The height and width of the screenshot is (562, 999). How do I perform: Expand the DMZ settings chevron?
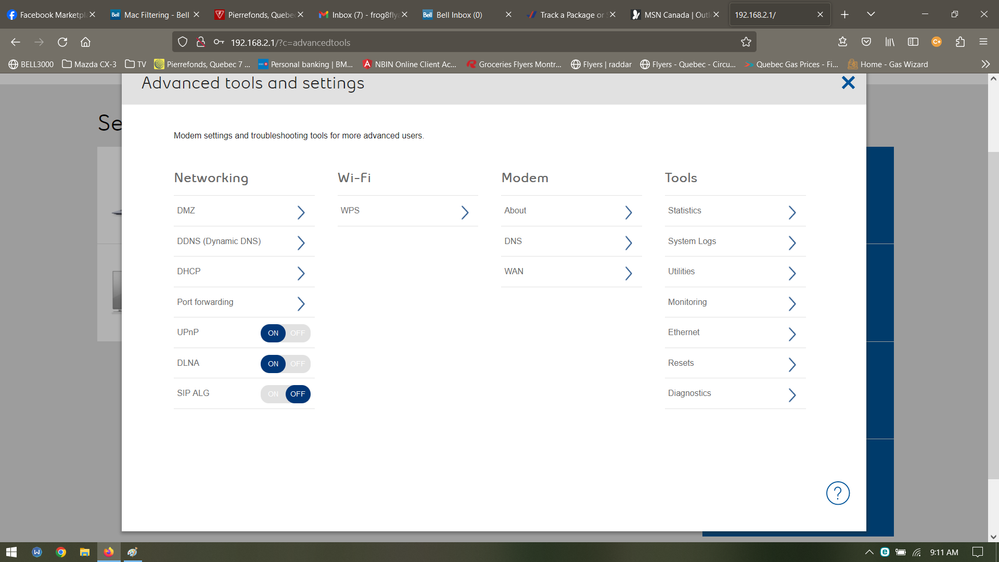pos(300,212)
